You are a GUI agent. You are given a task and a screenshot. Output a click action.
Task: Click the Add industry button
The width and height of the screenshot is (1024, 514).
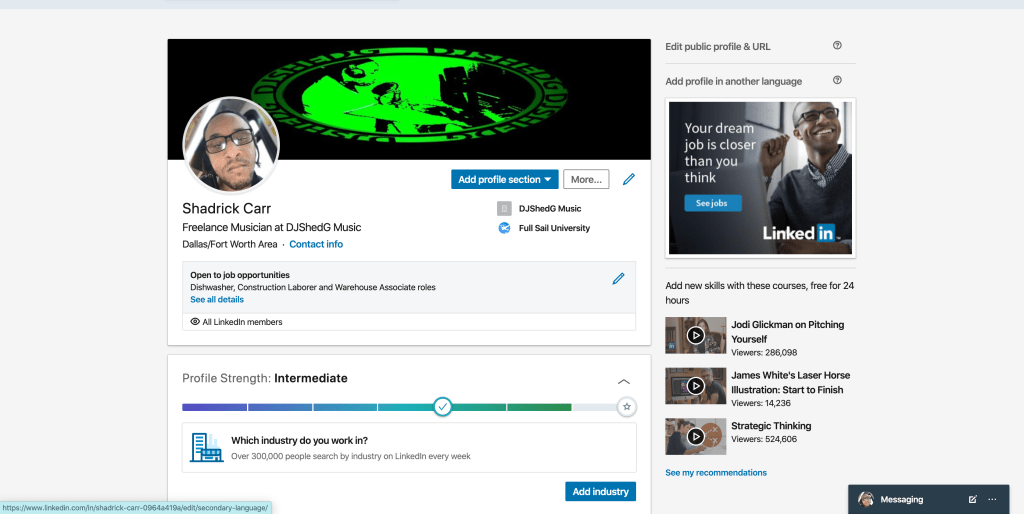tap(600, 491)
